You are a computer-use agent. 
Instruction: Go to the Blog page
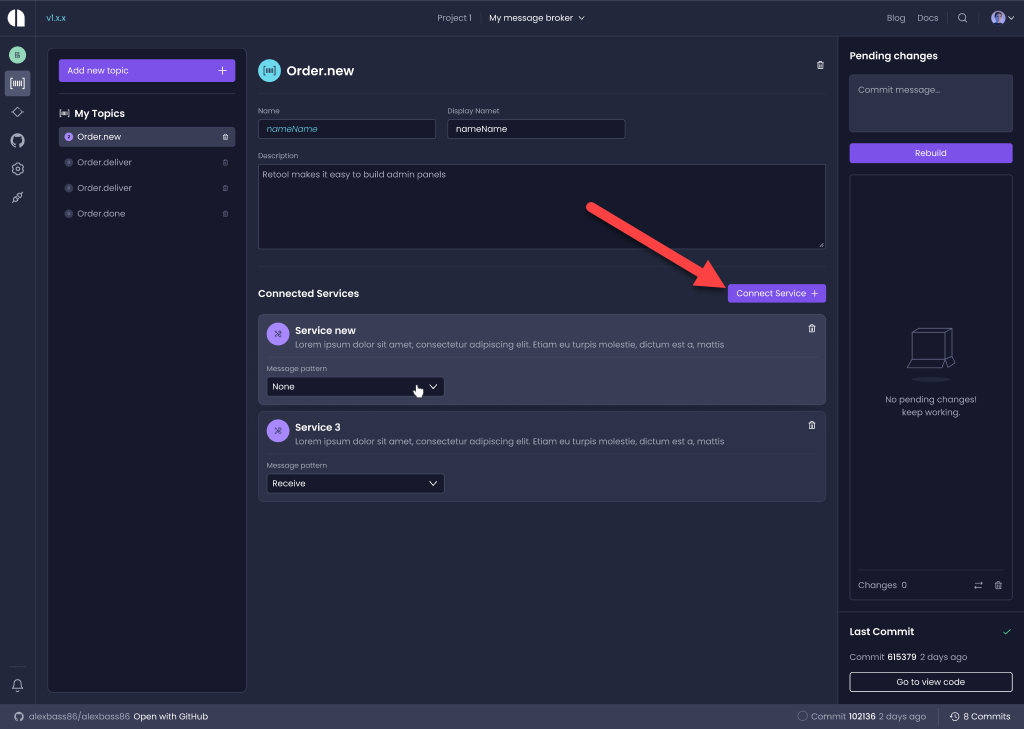click(x=895, y=17)
